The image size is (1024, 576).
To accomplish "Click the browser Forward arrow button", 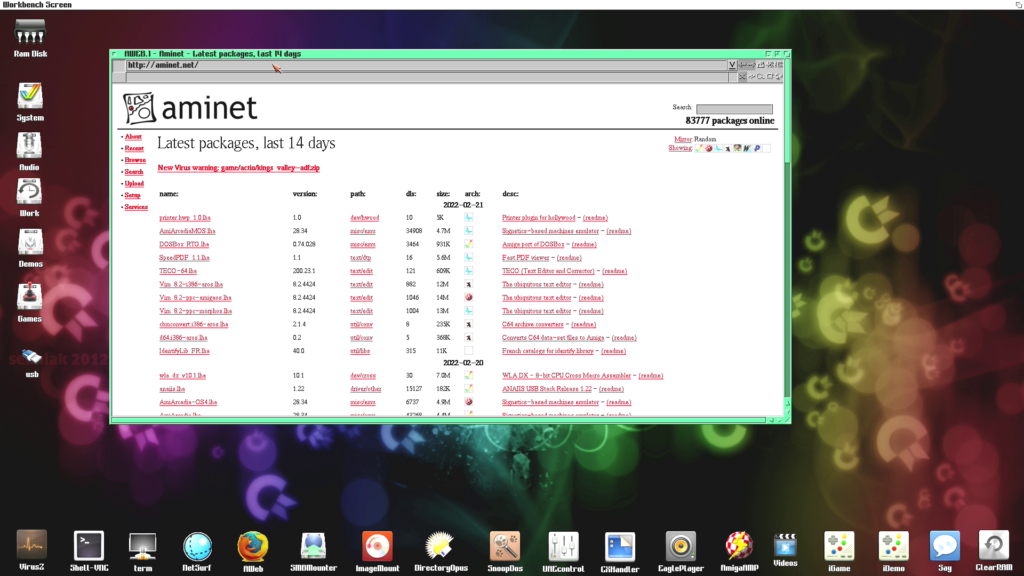I will pyautogui.click(x=752, y=65).
